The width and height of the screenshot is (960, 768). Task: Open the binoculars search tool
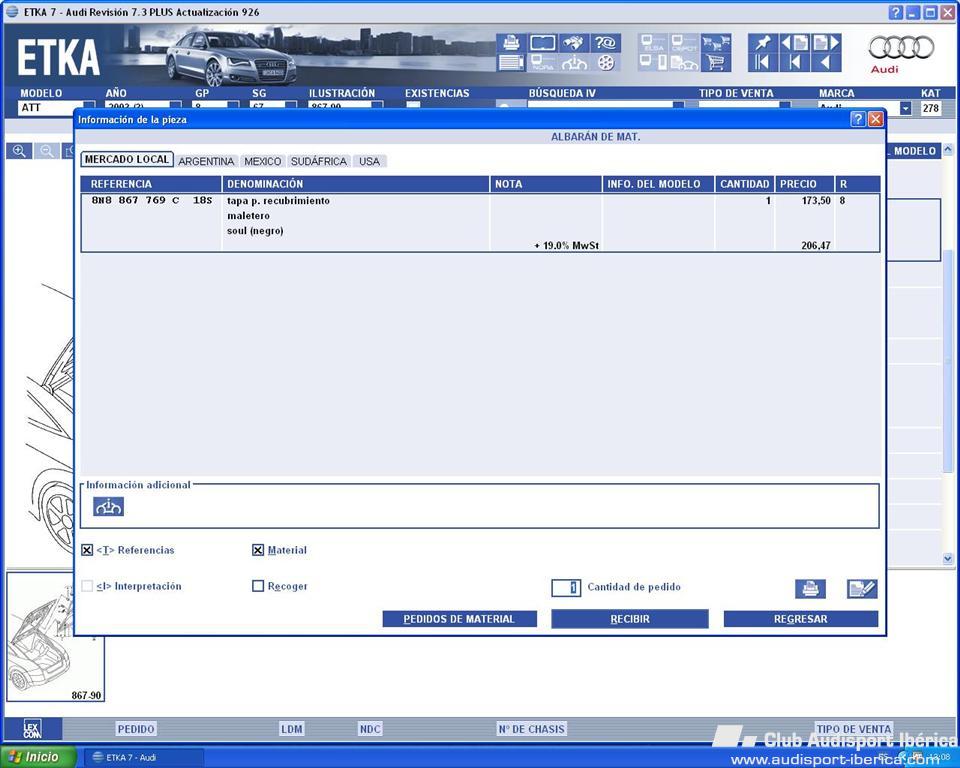coord(574,43)
